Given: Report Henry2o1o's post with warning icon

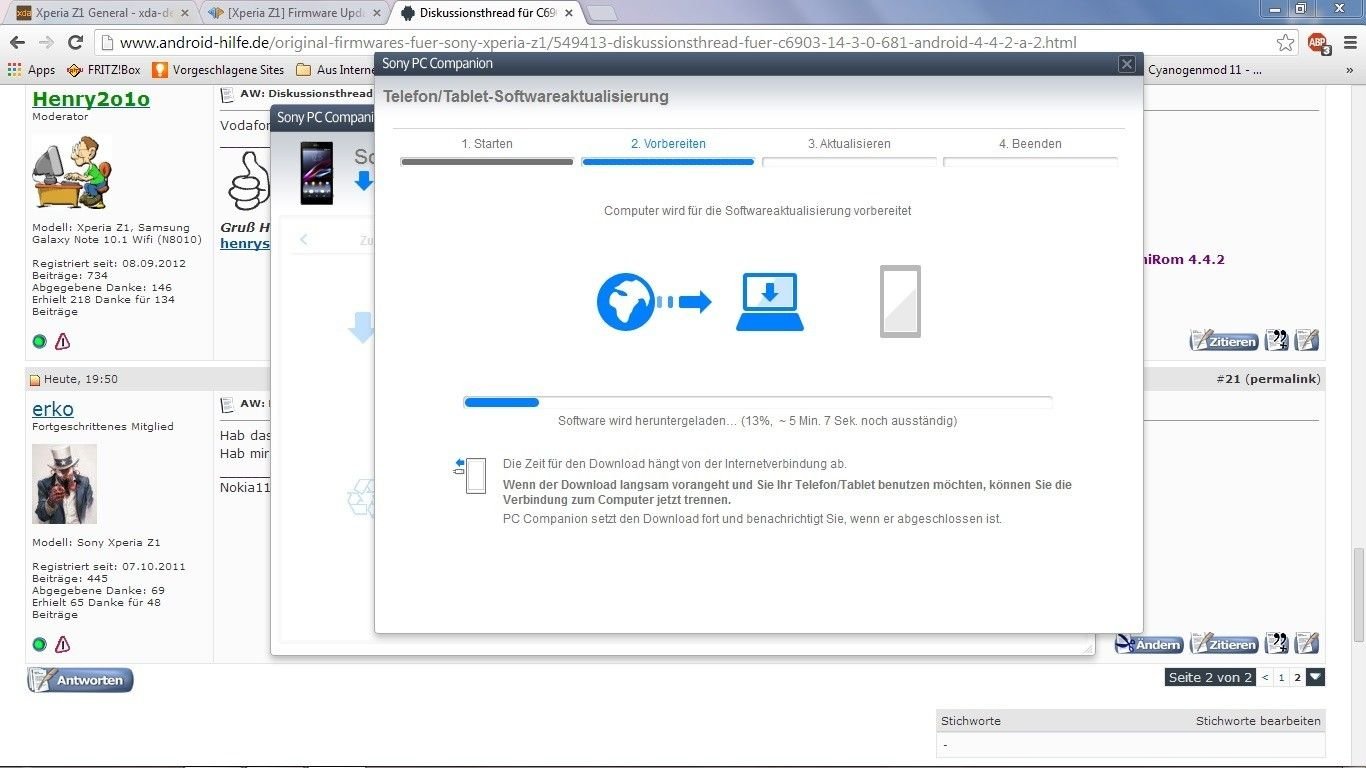Looking at the screenshot, I should (62, 341).
